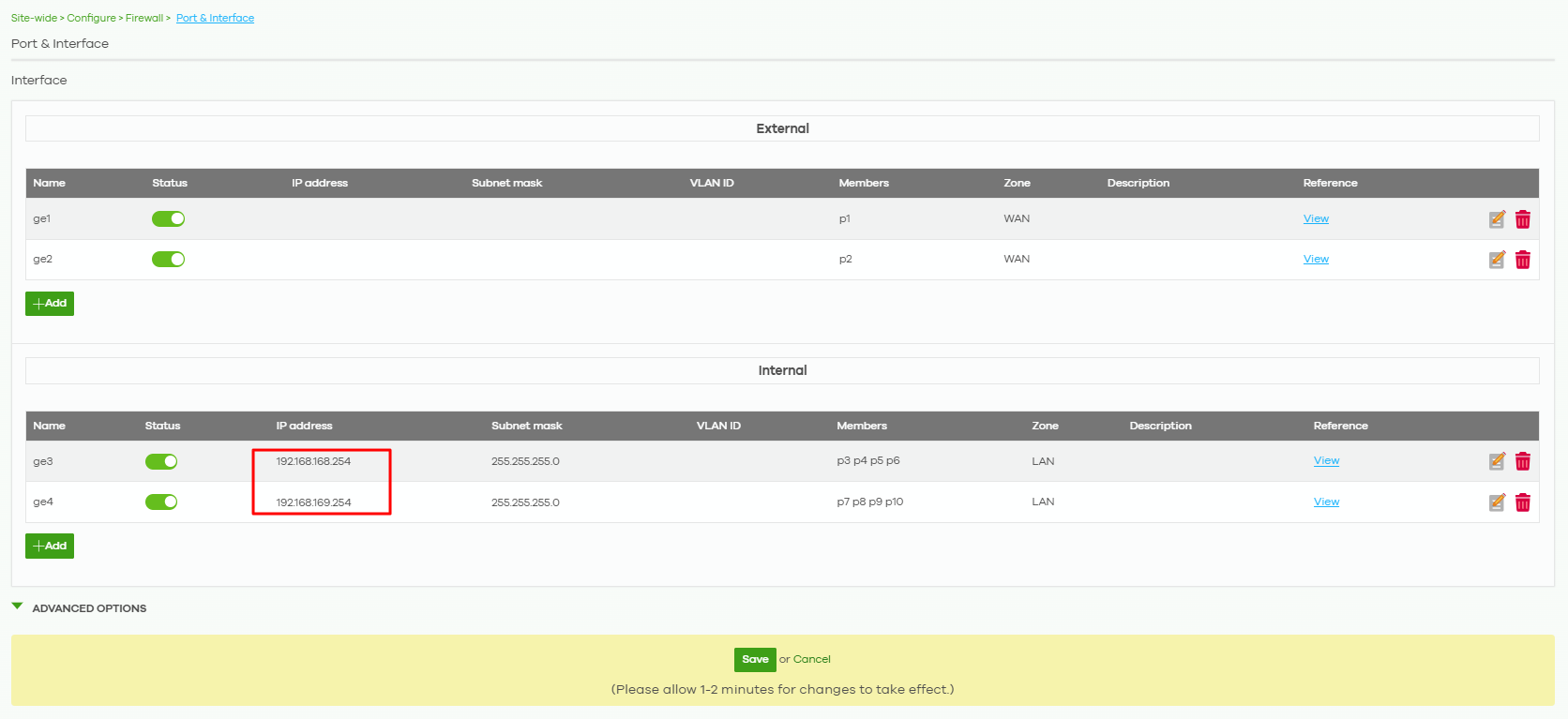1568x719 pixels.
Task: Click members p3 p4 p5 p6
Action: (868, 460)
